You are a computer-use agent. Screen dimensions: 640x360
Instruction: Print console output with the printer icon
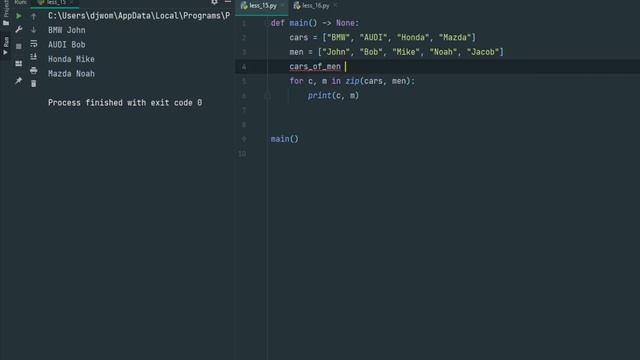(x=34, y=70)
